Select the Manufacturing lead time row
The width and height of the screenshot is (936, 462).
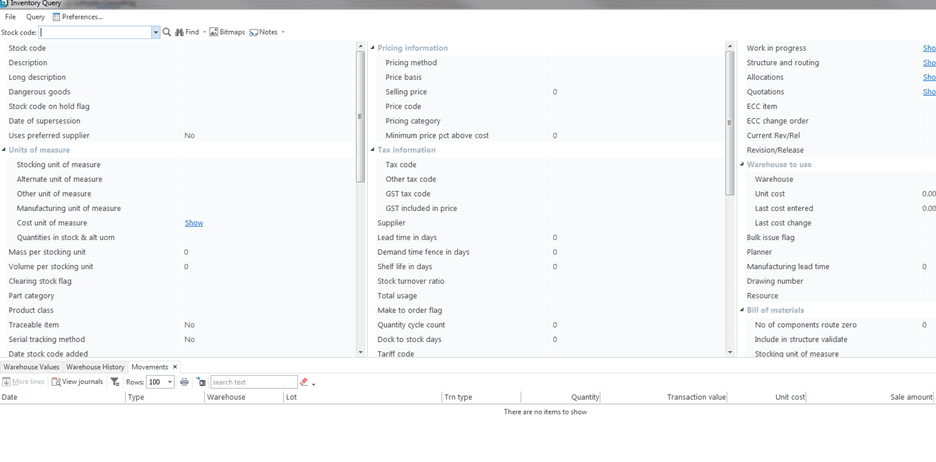click(840, 267)
